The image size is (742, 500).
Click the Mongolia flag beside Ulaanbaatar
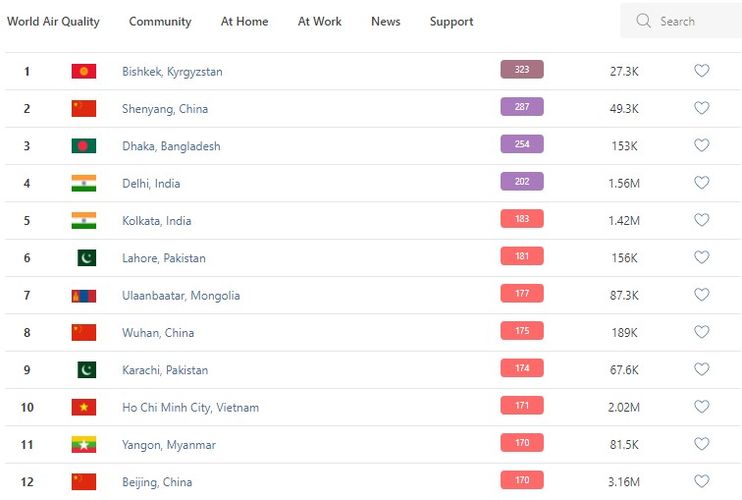(x=84, y=295)
